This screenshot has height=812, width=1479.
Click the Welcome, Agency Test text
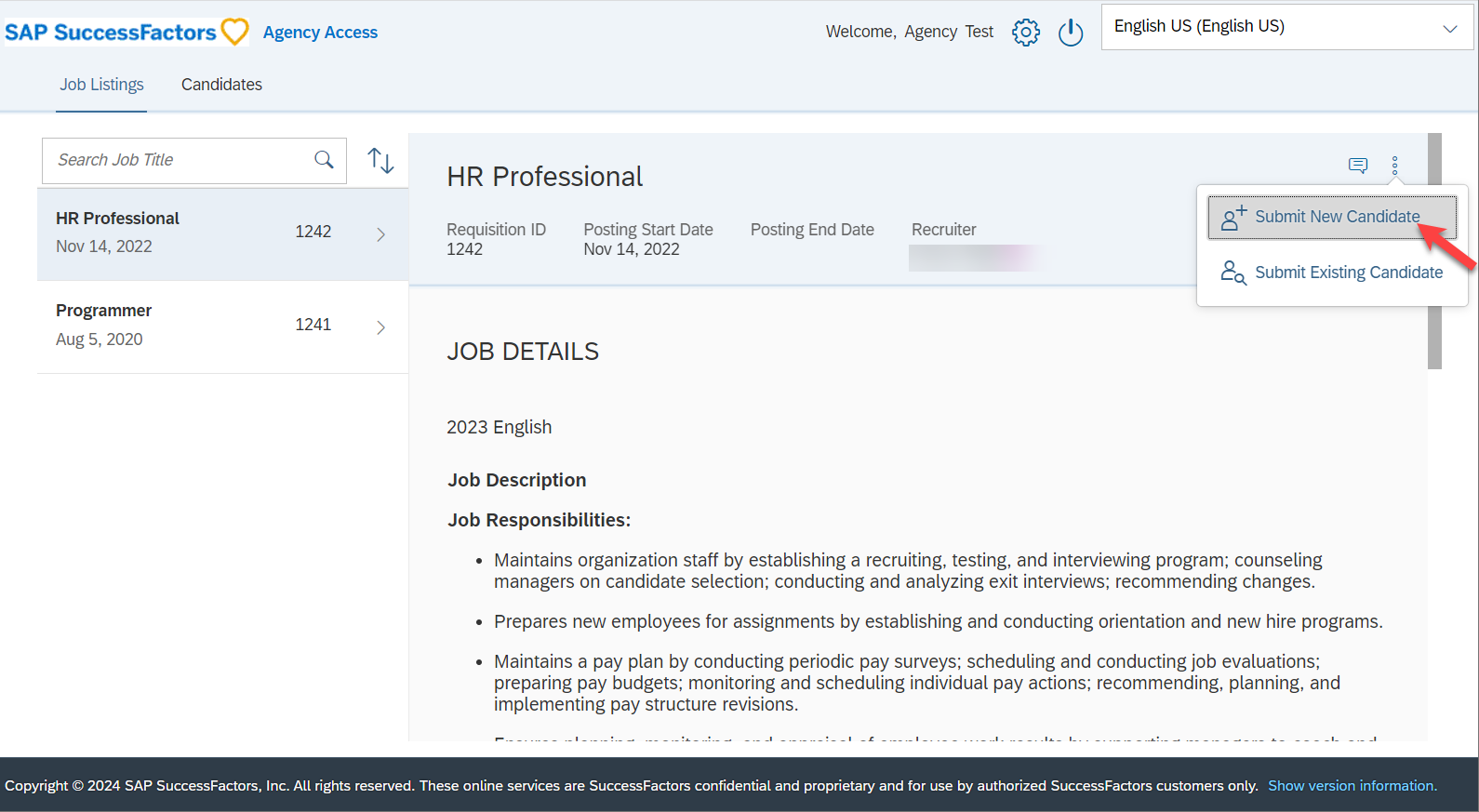coord(910,32)
